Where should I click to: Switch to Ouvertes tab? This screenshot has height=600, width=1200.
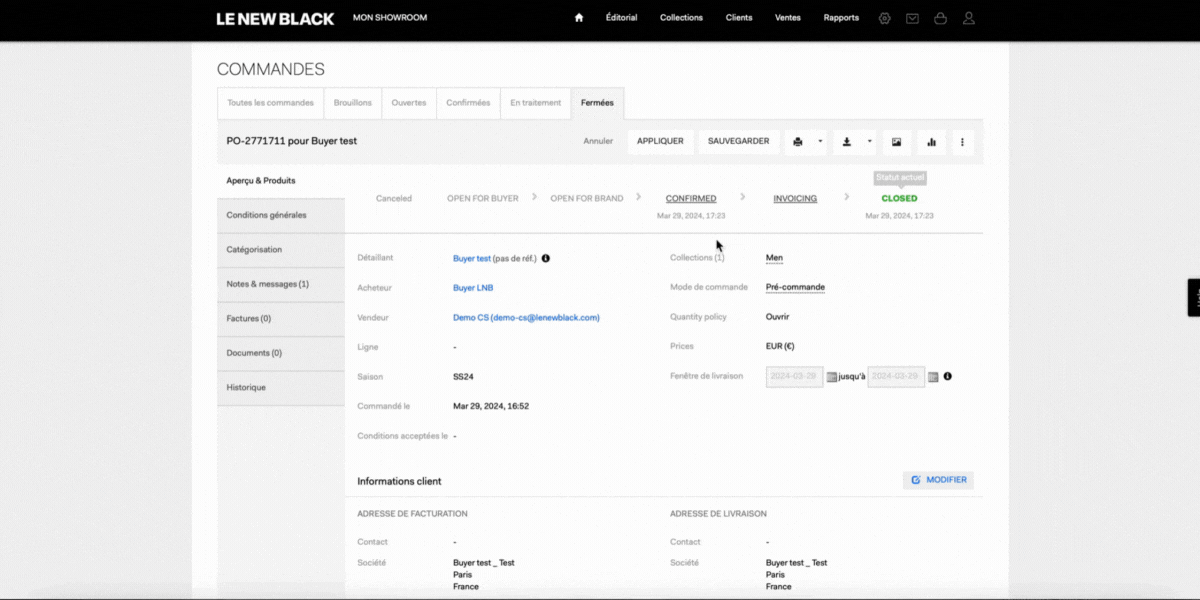tap(409, 103)
